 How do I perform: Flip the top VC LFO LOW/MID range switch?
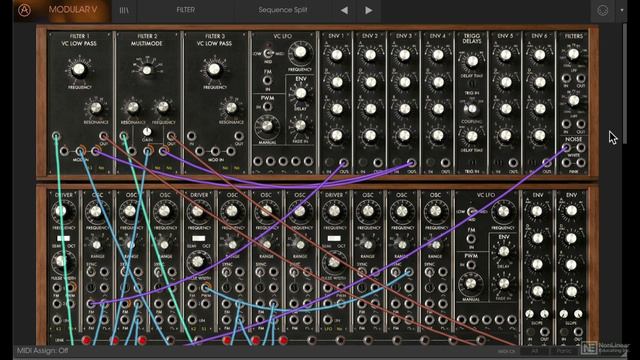(268, 53)
